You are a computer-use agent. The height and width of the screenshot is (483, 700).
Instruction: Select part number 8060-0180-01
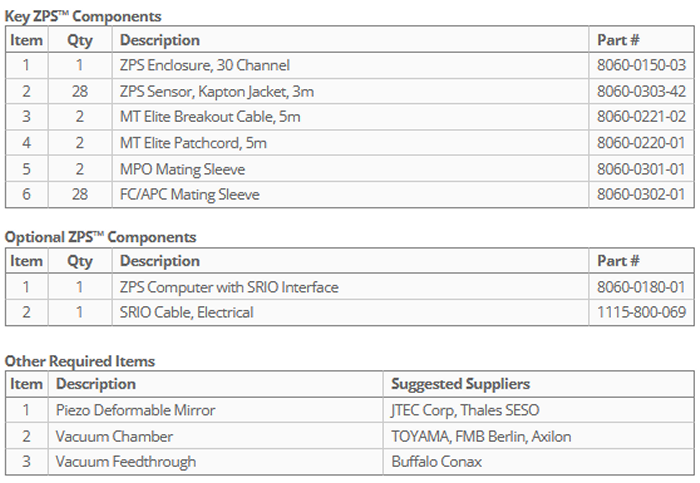pos(641,287)
